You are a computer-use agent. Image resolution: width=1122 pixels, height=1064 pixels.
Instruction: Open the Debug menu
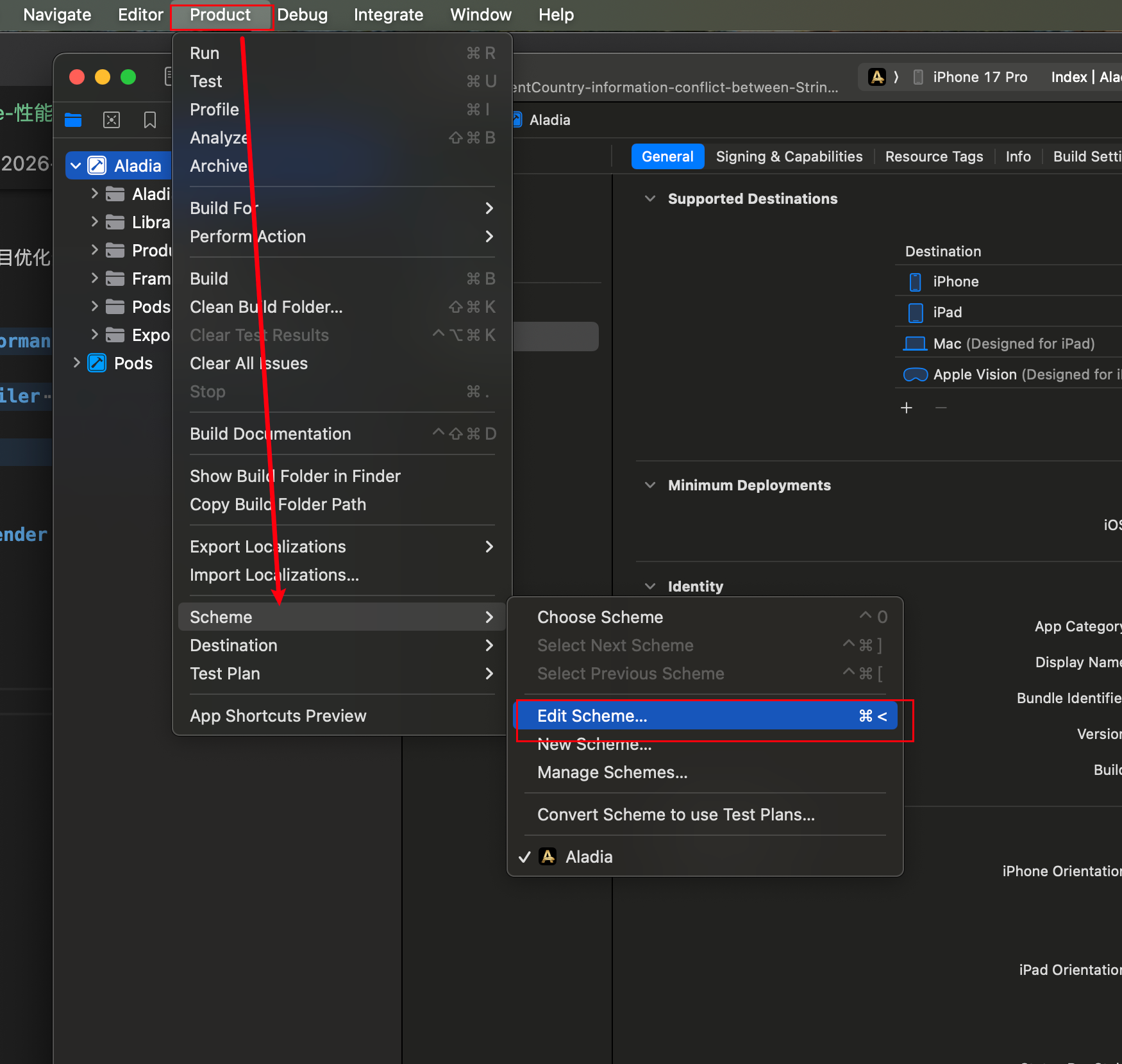point(303,15)
